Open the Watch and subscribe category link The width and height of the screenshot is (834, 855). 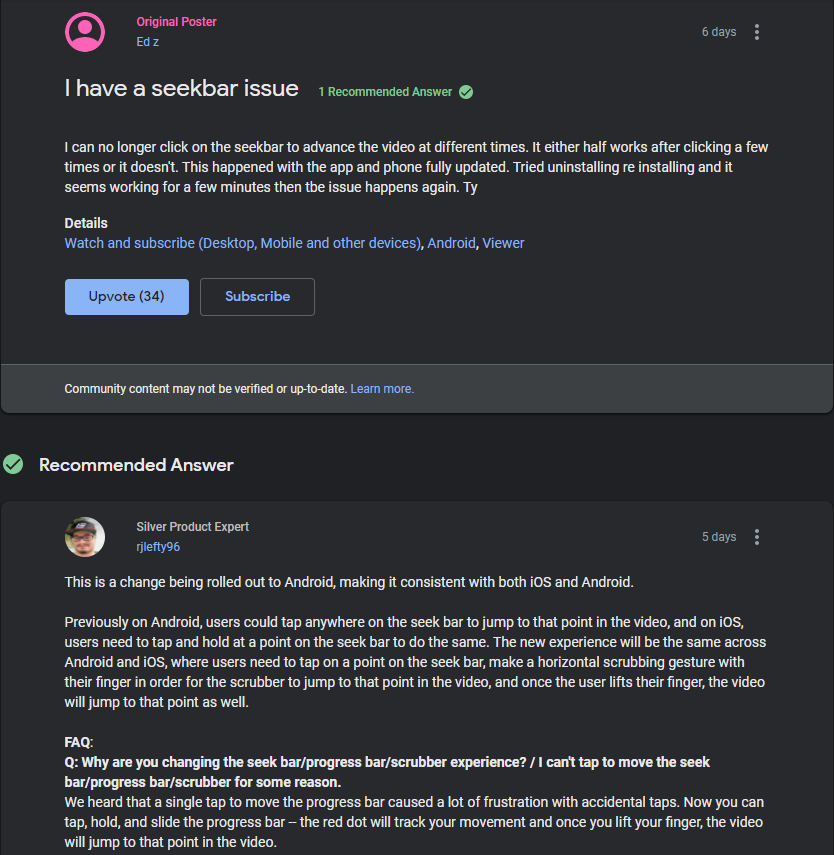[242, 243]
